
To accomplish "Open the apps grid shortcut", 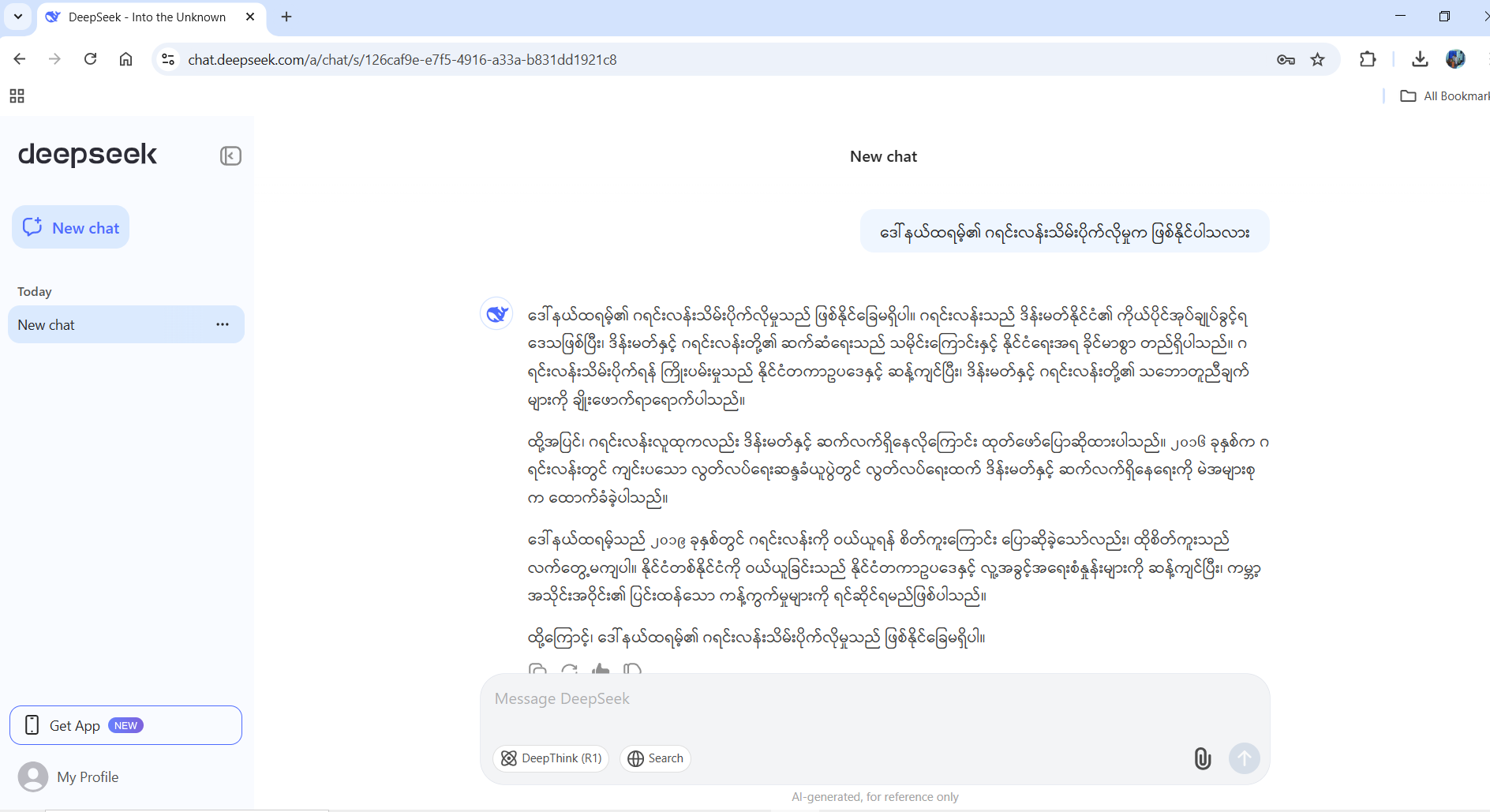I will point(17,96).
